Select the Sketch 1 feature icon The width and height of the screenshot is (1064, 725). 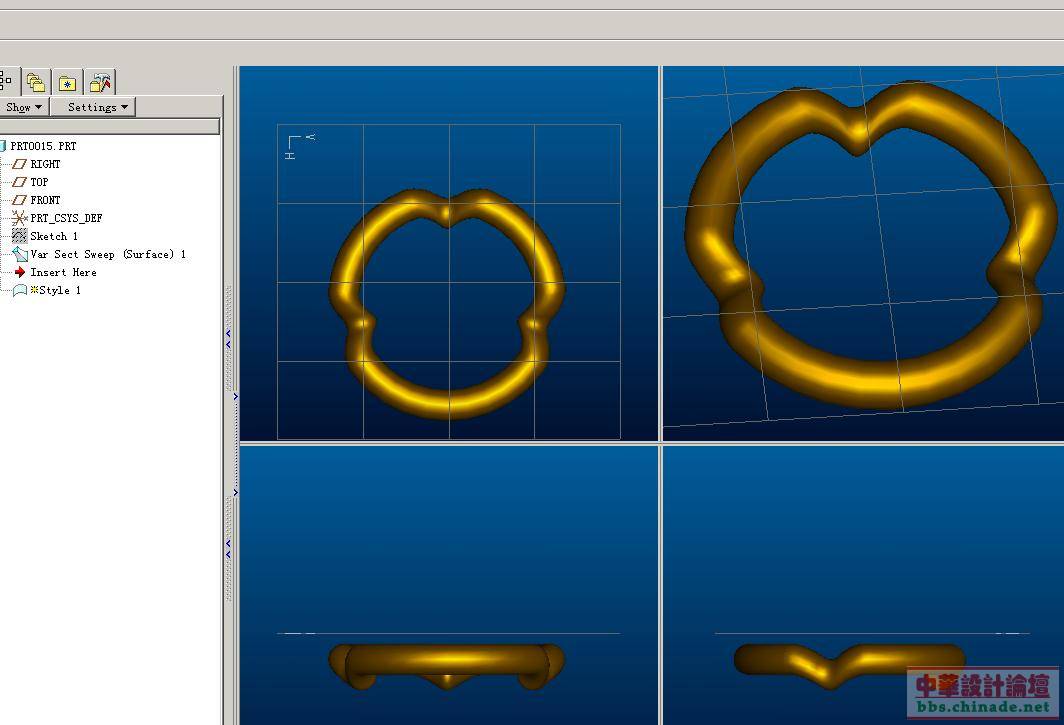[20, 236]
